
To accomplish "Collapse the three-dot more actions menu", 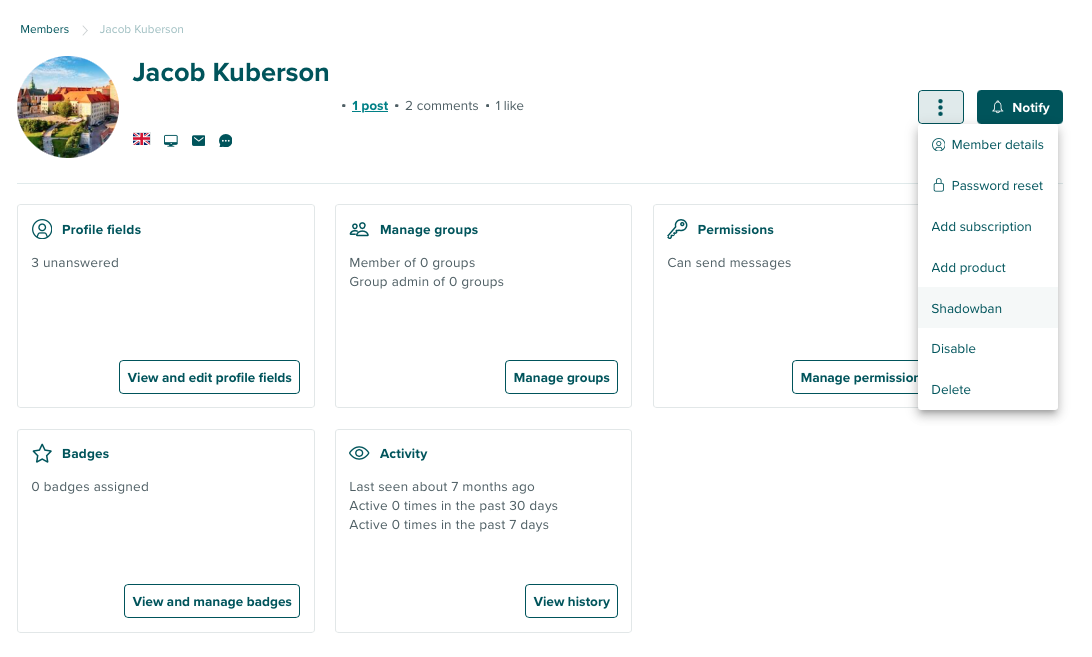I will (x=940, y=107).
